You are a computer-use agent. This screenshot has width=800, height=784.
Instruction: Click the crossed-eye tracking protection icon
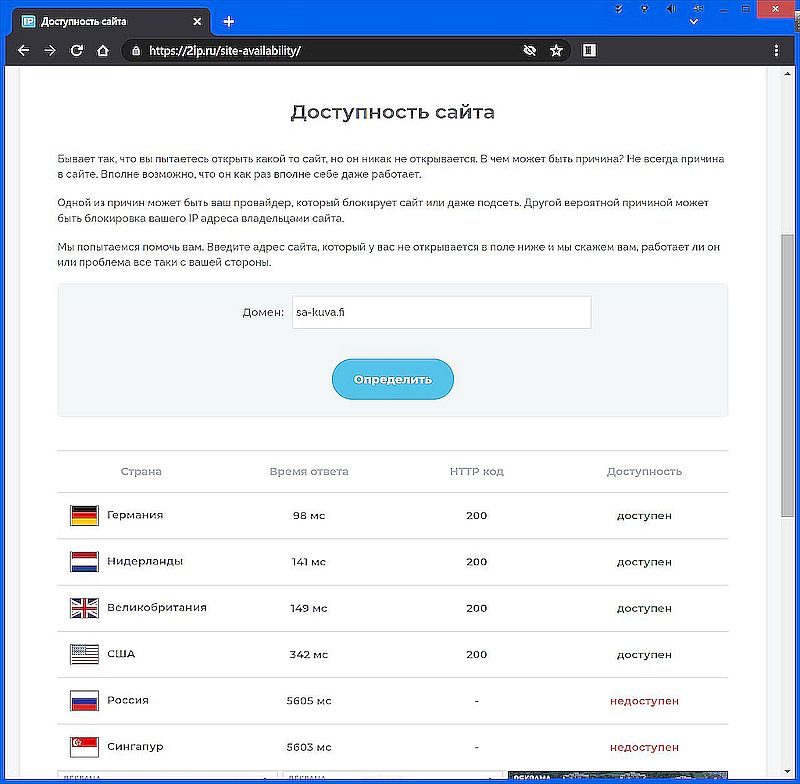pos(530,51)
